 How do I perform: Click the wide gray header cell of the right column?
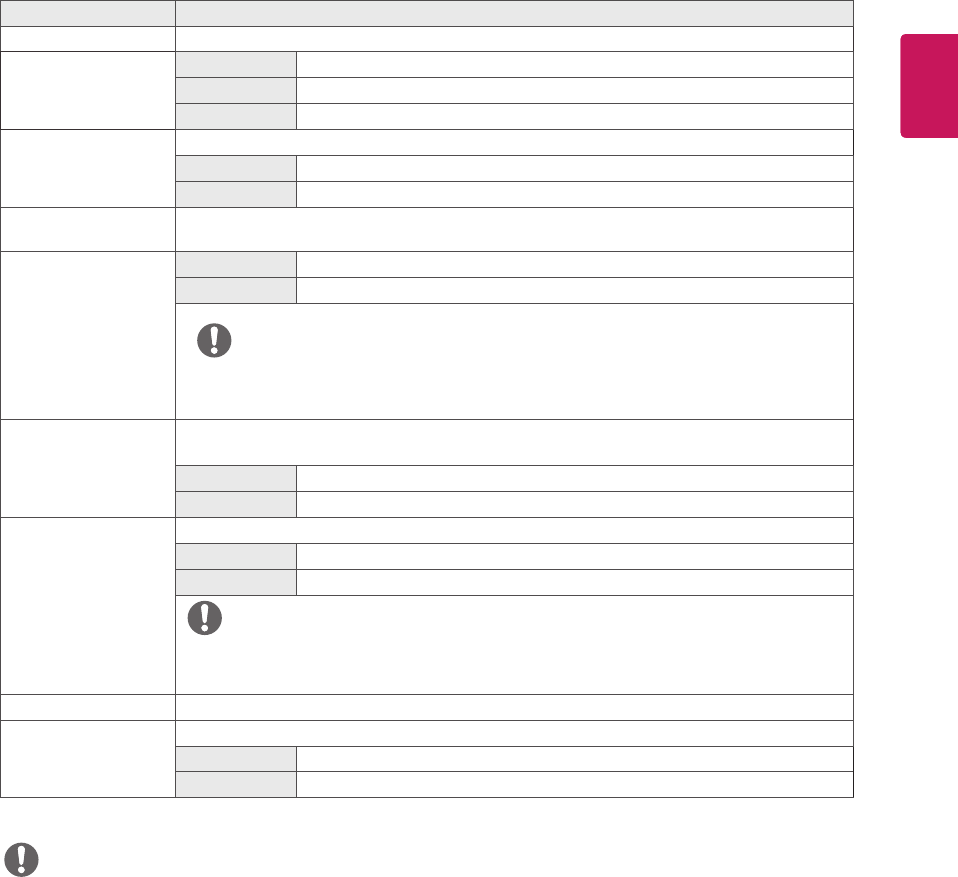(x=514, y=13)
